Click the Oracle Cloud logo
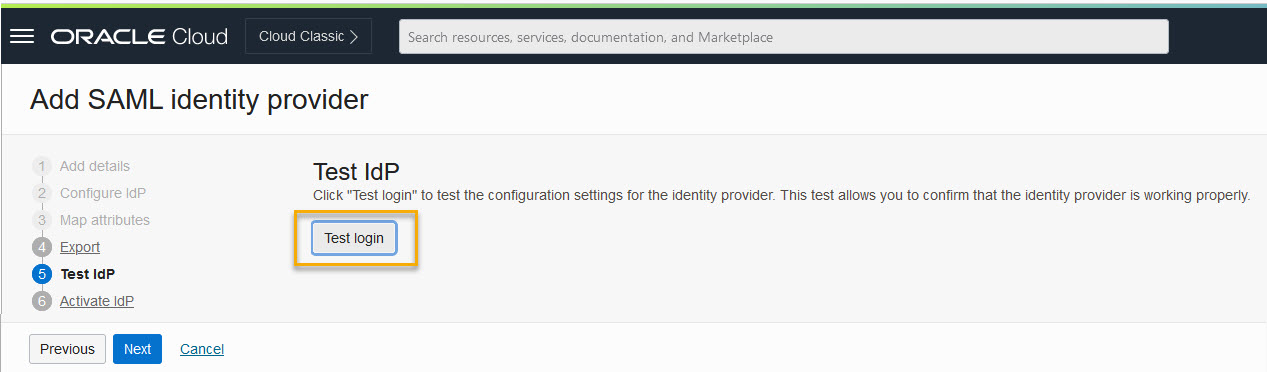The height and width of the screenshot is (372, 1267). [139, 37]
